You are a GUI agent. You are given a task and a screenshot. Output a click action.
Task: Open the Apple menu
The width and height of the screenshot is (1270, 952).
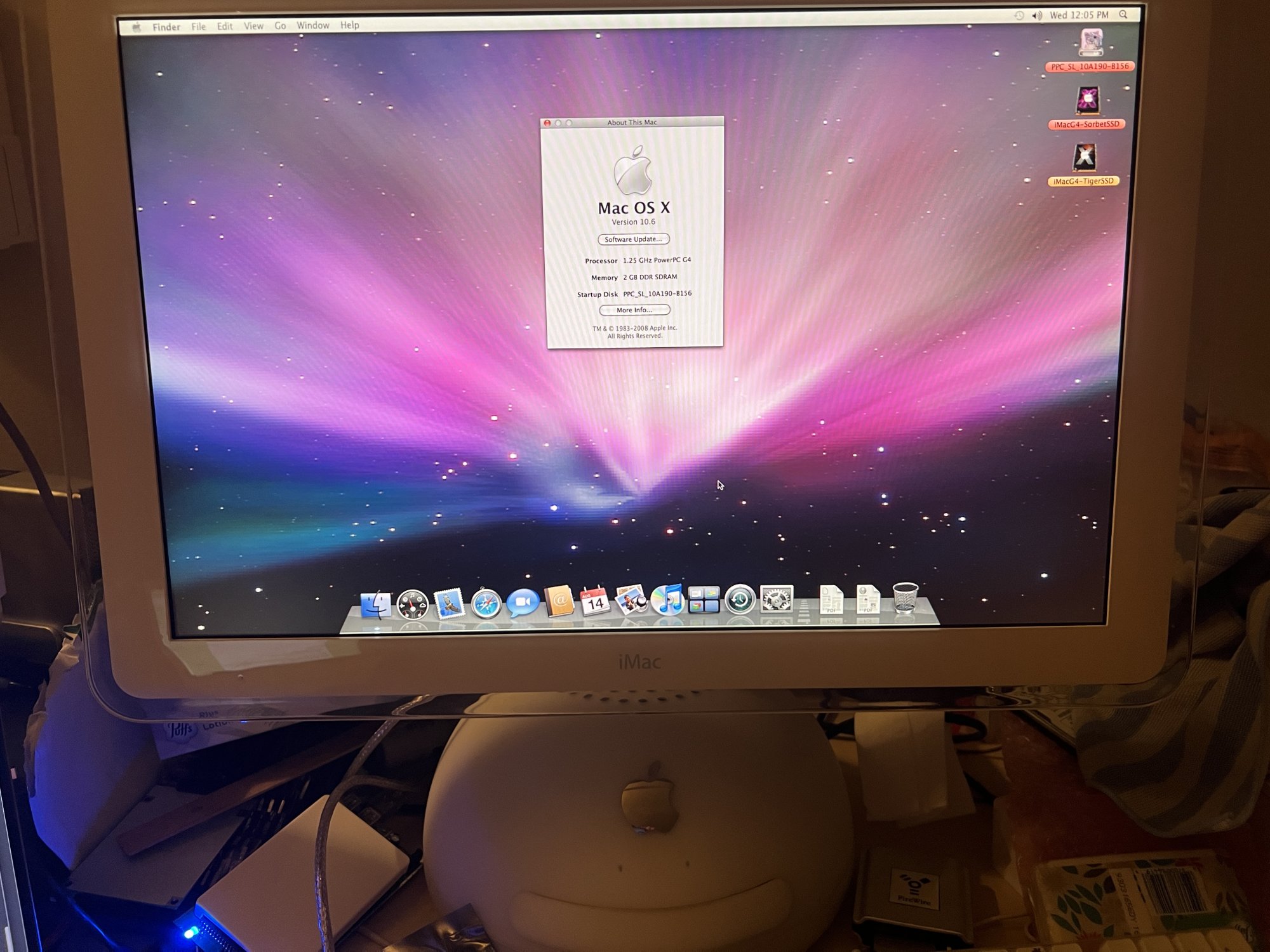click(136, 27)
